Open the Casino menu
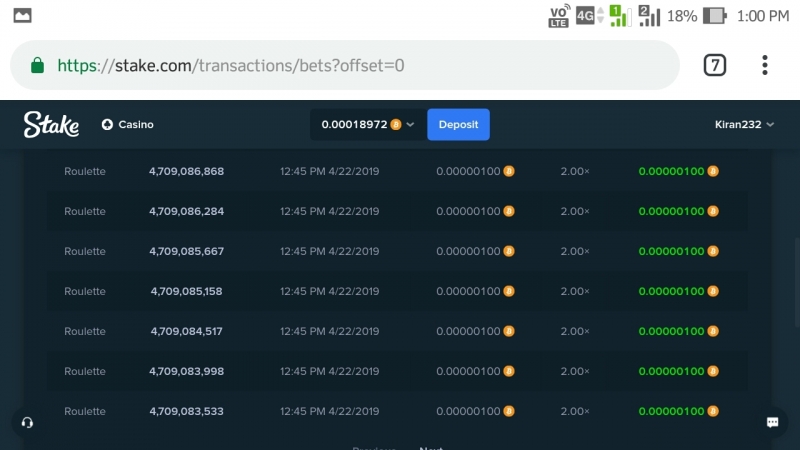The width and height of the screenshot is (800, 450). pyautogui.click(x=128, y=124)
